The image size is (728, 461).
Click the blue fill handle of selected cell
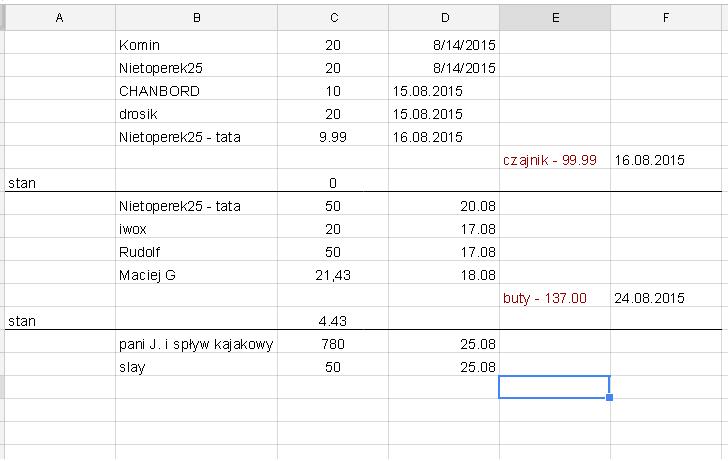coord(610,397)
